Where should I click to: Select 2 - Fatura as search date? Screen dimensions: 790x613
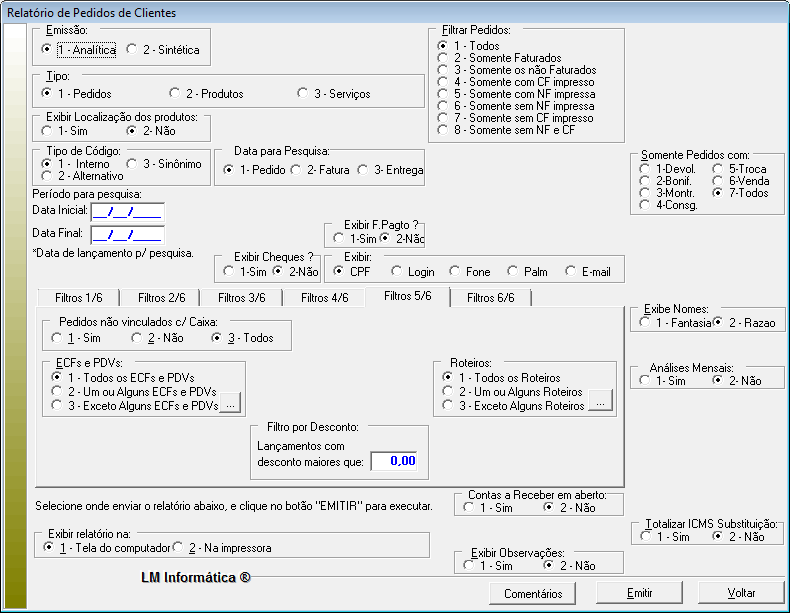pos(296,170)
